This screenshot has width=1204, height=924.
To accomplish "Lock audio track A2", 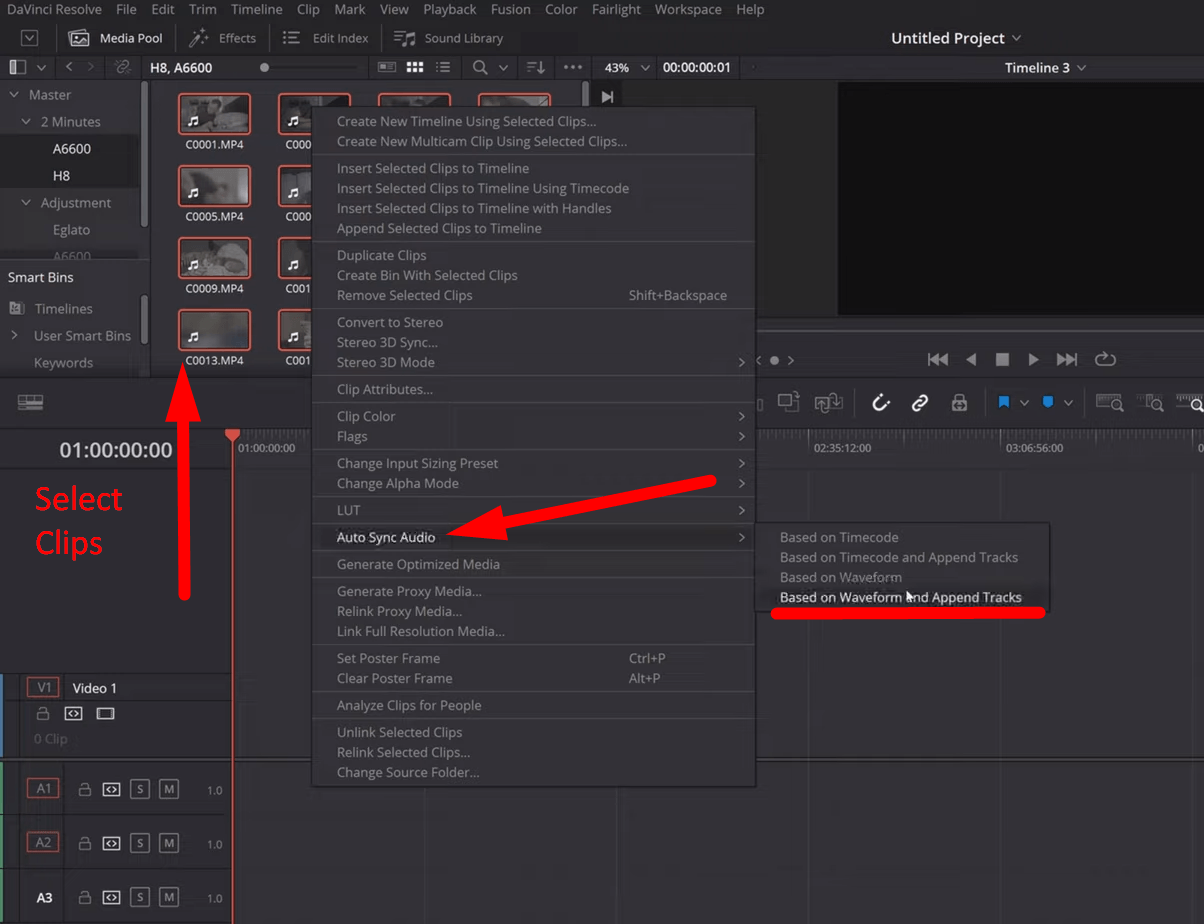I will [x=85, y=843].
